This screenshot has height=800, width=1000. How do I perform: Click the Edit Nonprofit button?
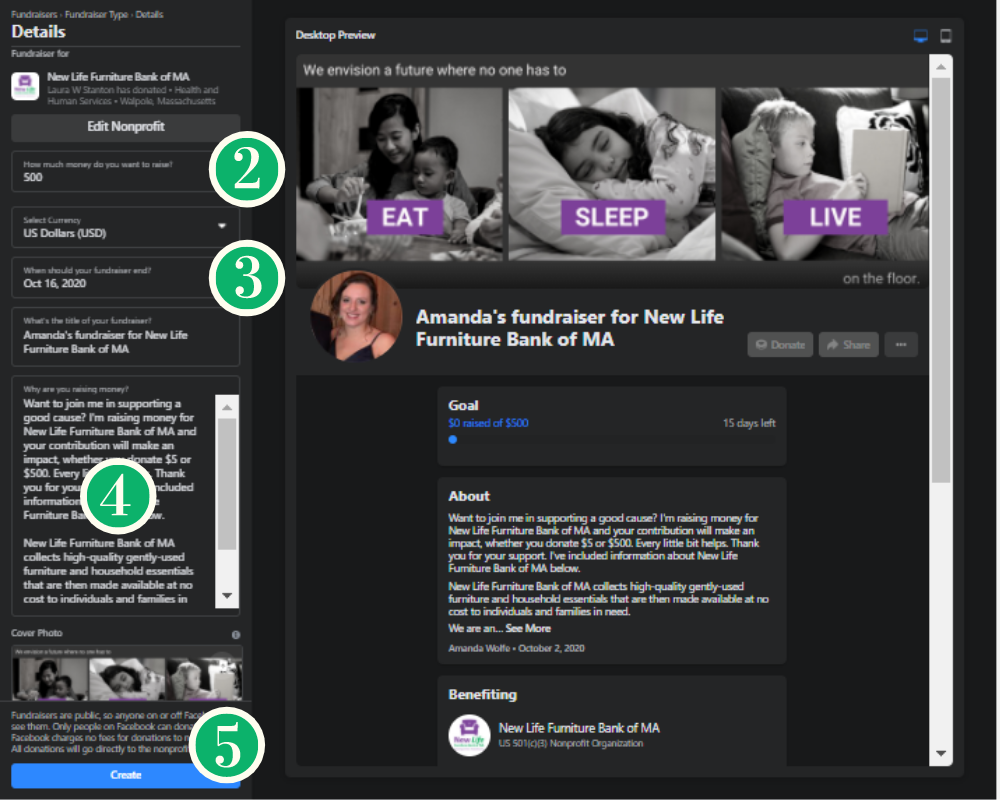pos(126,127)
